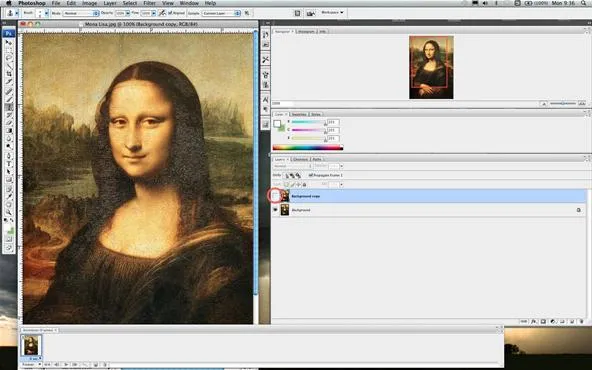The height and width of the screenshot is (370, 592).
Task: Select the Brush tool
Action: click(9, 99)
